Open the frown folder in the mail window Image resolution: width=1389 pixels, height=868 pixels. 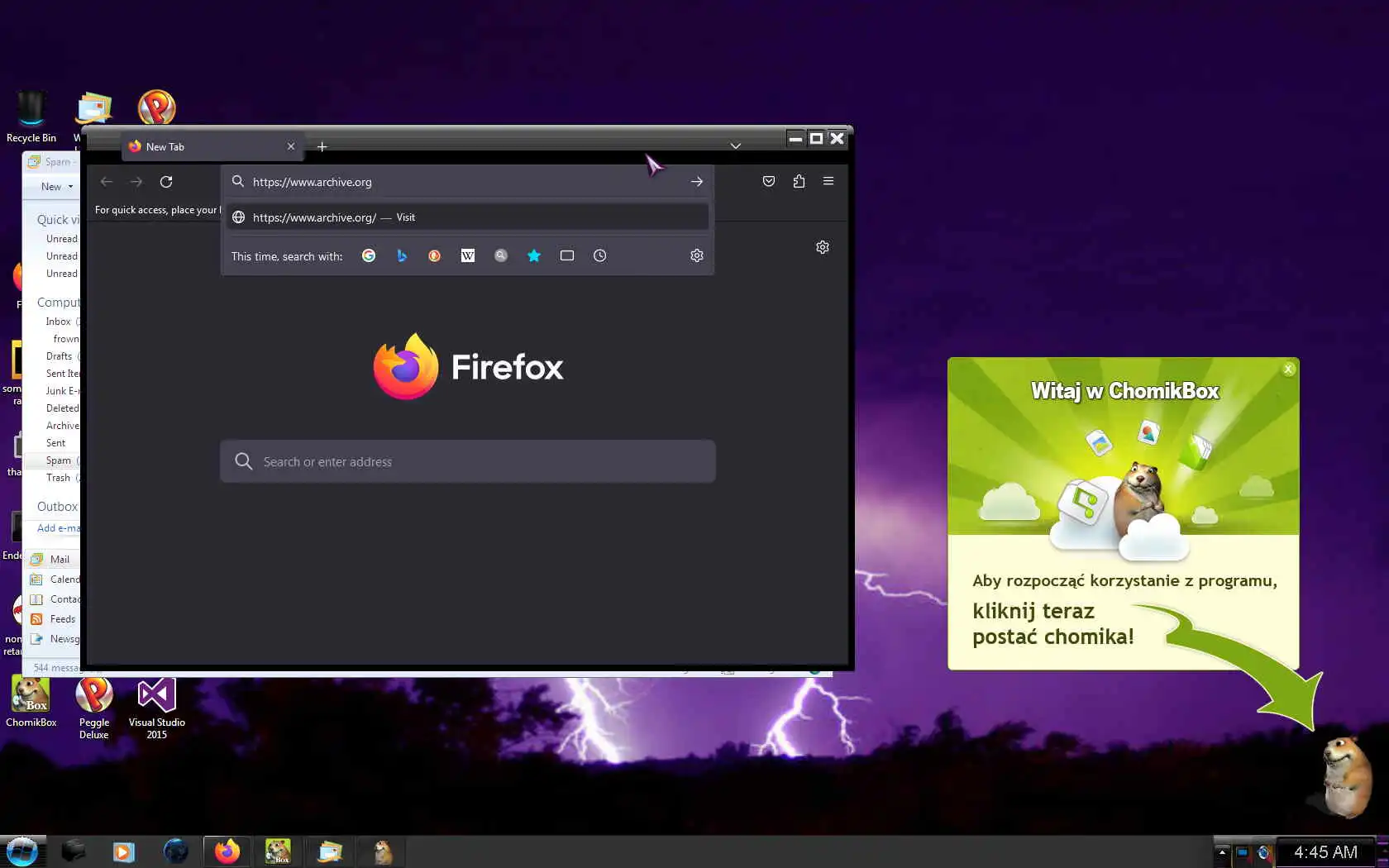tap(66, 339)
